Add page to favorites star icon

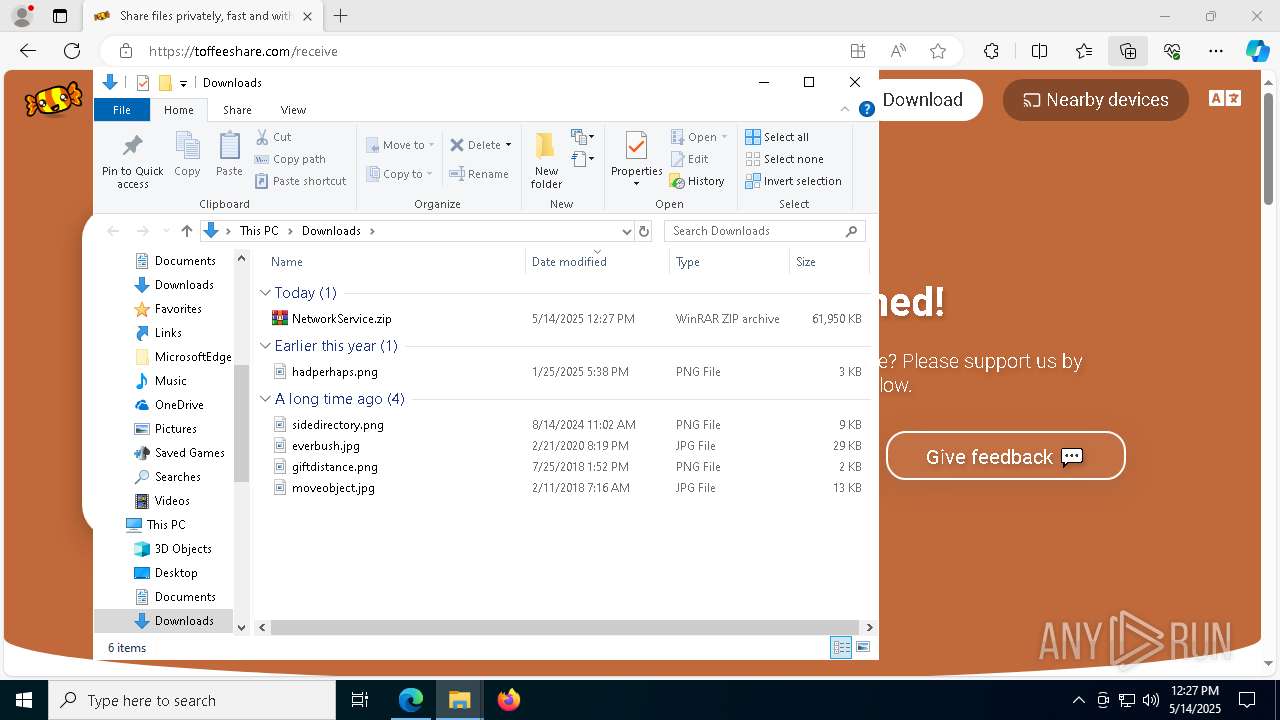pos(938,51)
